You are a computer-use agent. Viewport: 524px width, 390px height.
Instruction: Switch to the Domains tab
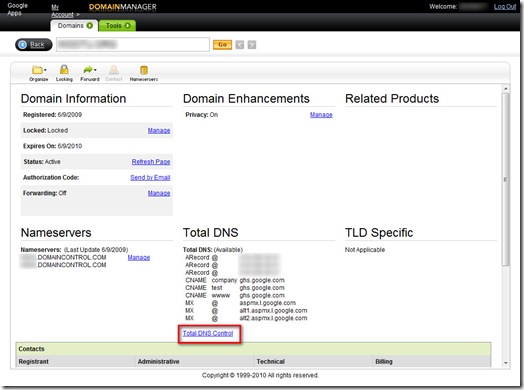pyautogui.click(x=74, y=25)
